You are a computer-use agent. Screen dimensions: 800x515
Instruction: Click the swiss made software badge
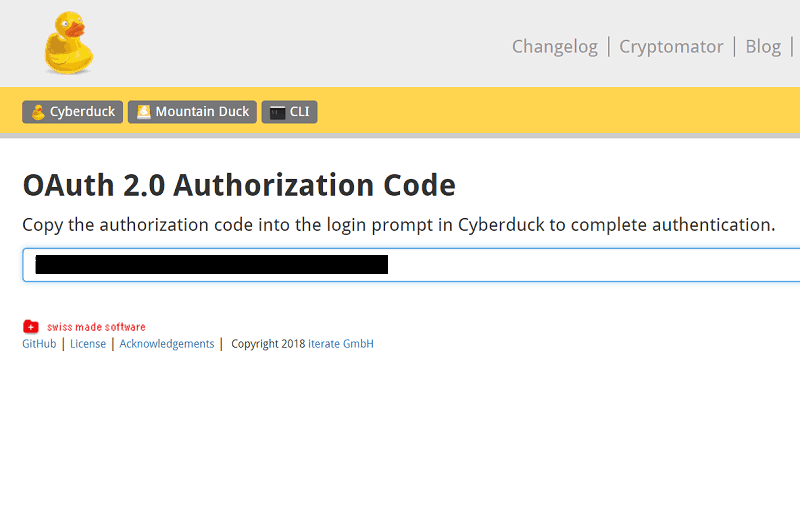(84, 327)
